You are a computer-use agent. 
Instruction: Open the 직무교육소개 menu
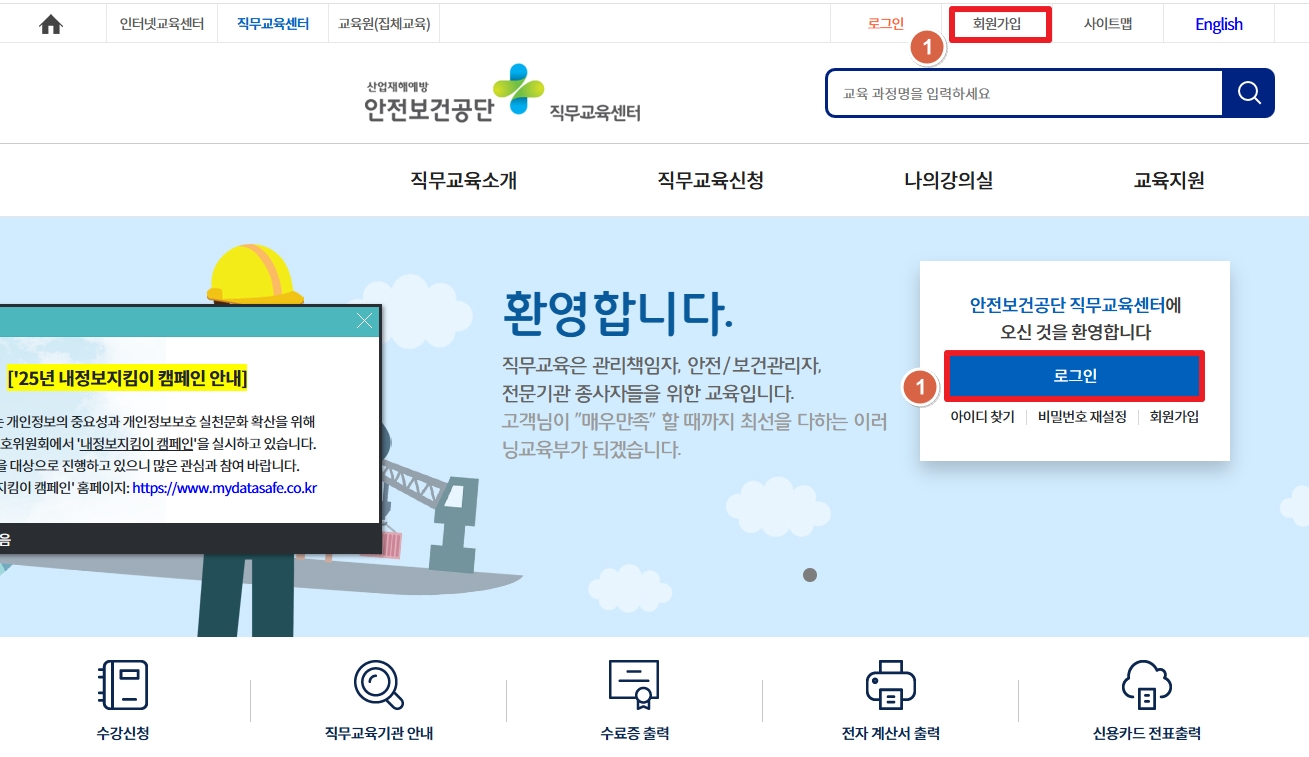(x=463, y=181)
